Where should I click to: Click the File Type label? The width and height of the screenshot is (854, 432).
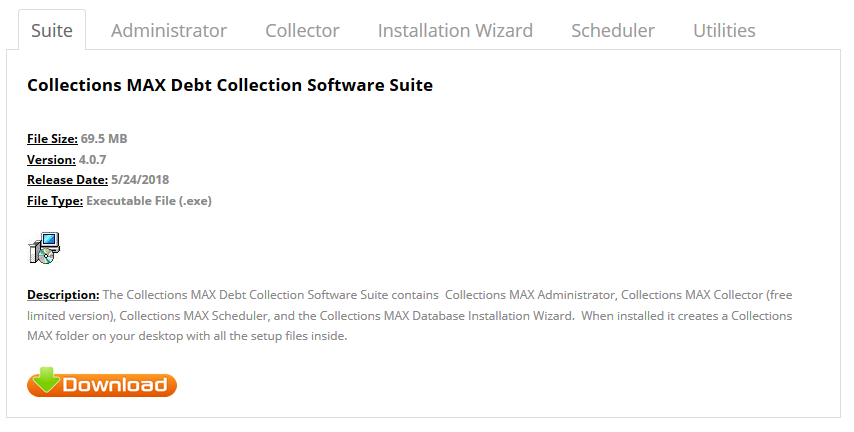[55, 201]
